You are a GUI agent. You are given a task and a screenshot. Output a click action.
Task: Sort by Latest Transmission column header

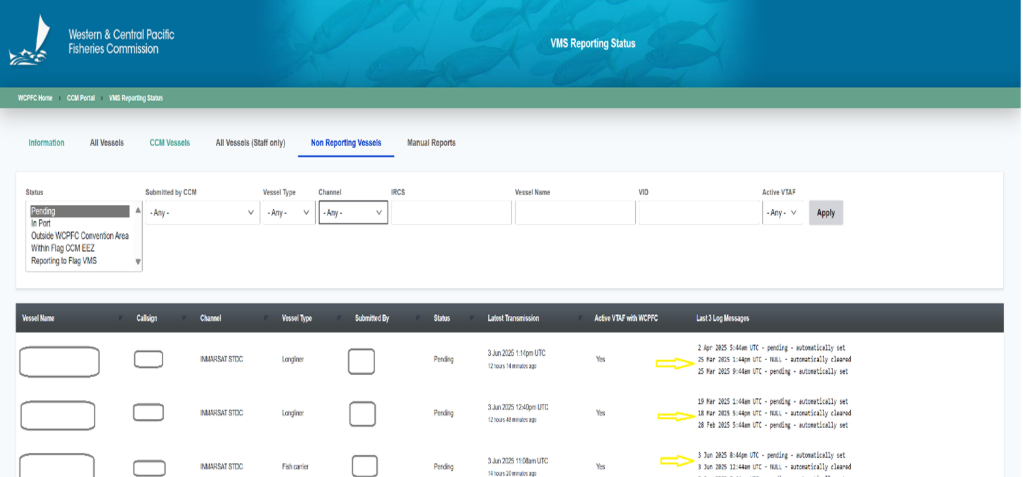(x=513, y=318)
